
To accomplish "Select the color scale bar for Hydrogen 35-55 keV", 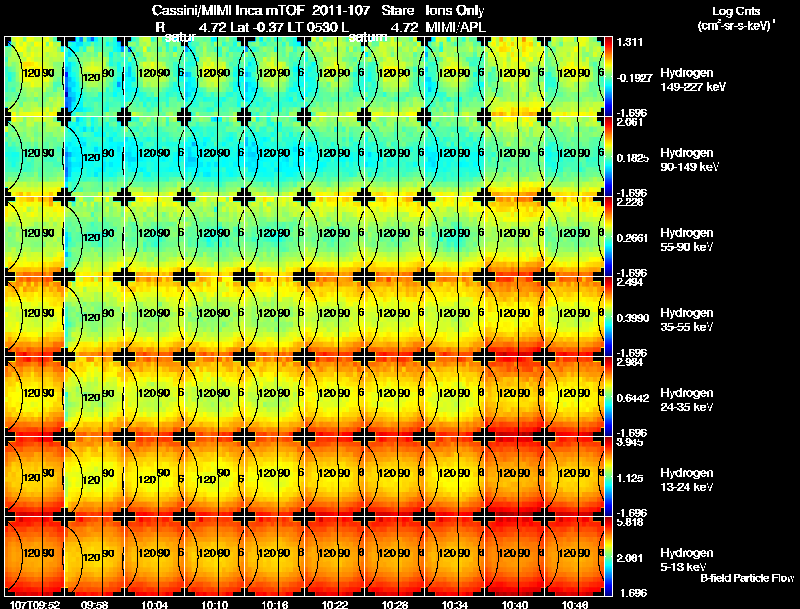I will coord(608,317).
